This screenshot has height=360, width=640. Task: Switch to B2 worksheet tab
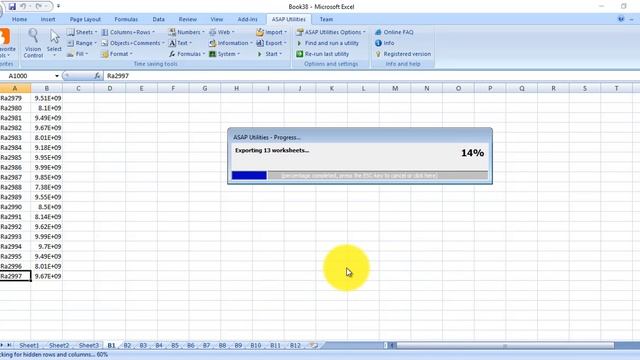click(x=127, y=345)
